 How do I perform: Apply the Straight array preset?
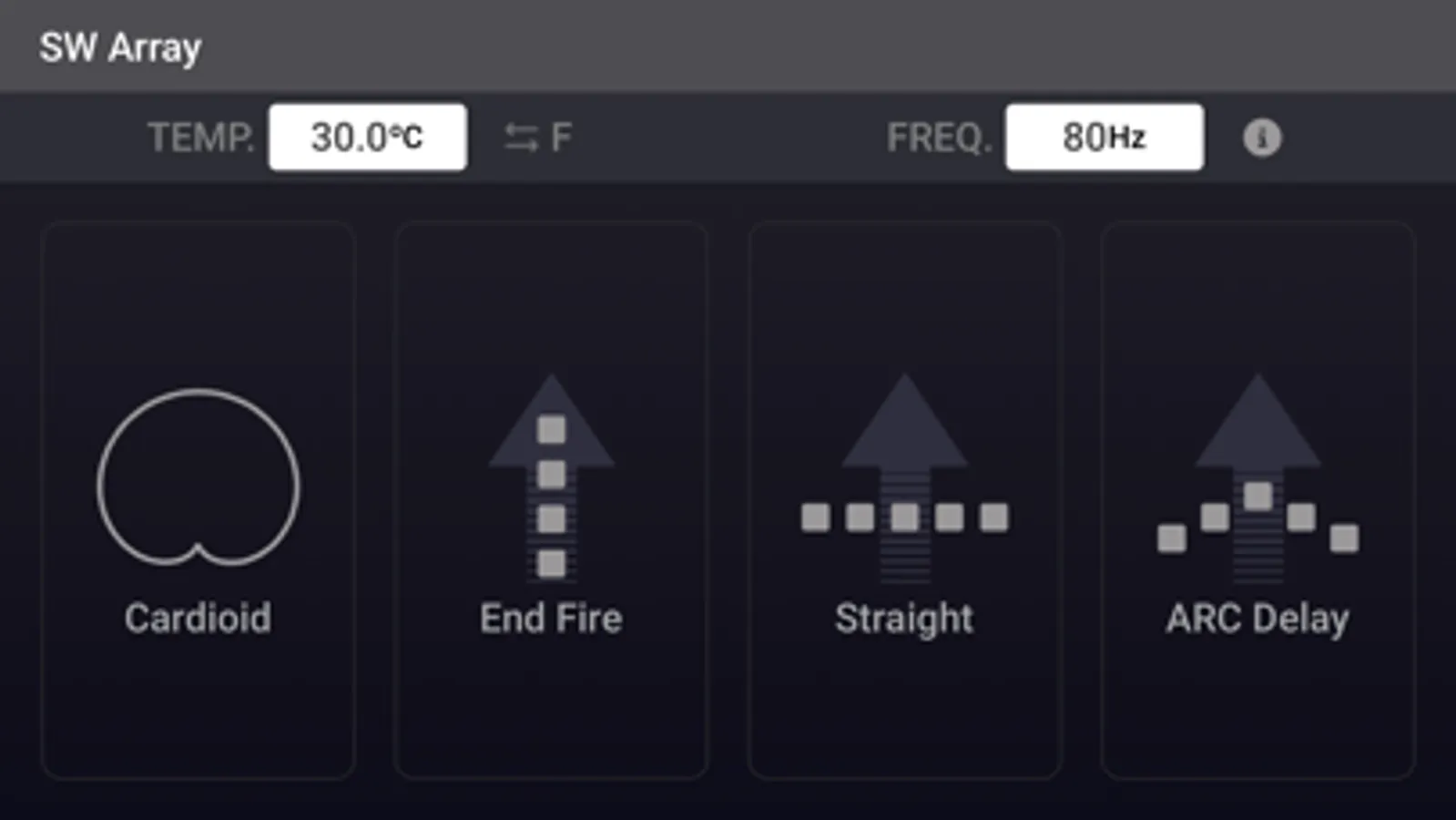(904, 501)
